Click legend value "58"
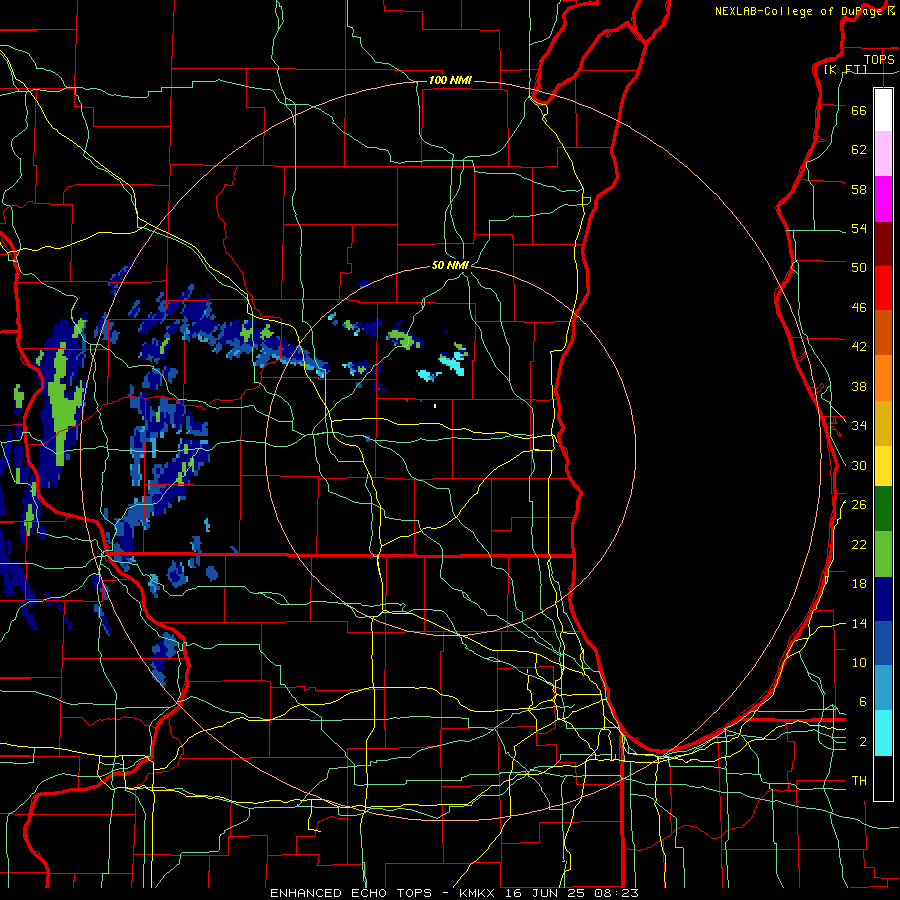The image size is (900, 900). click(859, 189)
